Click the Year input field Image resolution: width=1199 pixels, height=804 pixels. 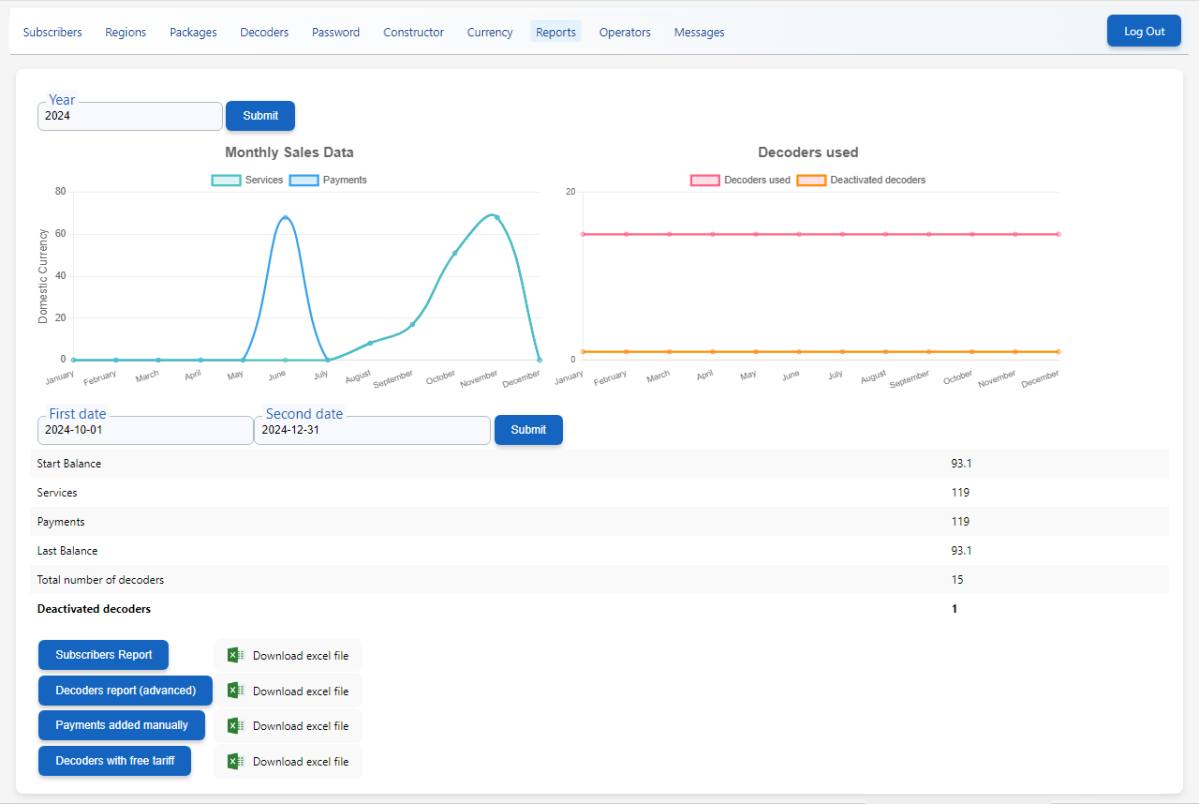pyautogui.click(x=130, y=116)
